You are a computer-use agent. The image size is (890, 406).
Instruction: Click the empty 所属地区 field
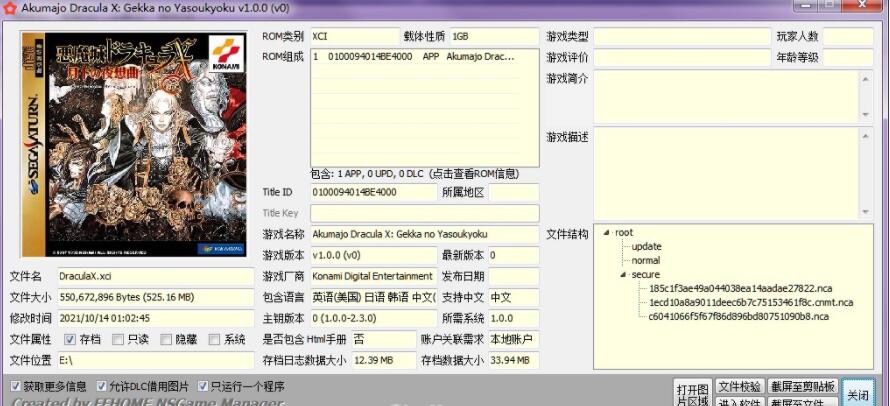(514, 192)
